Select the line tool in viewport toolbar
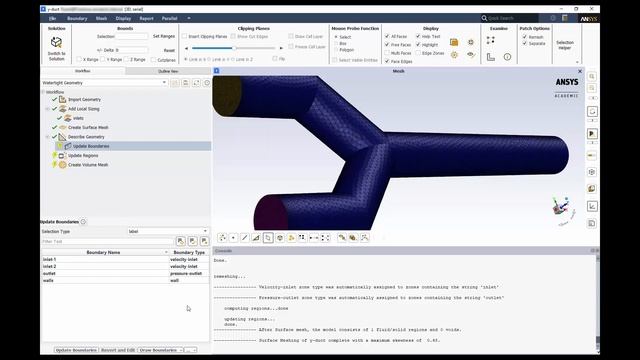This screenshot has width=640, height=360. (x=244, y=238)
